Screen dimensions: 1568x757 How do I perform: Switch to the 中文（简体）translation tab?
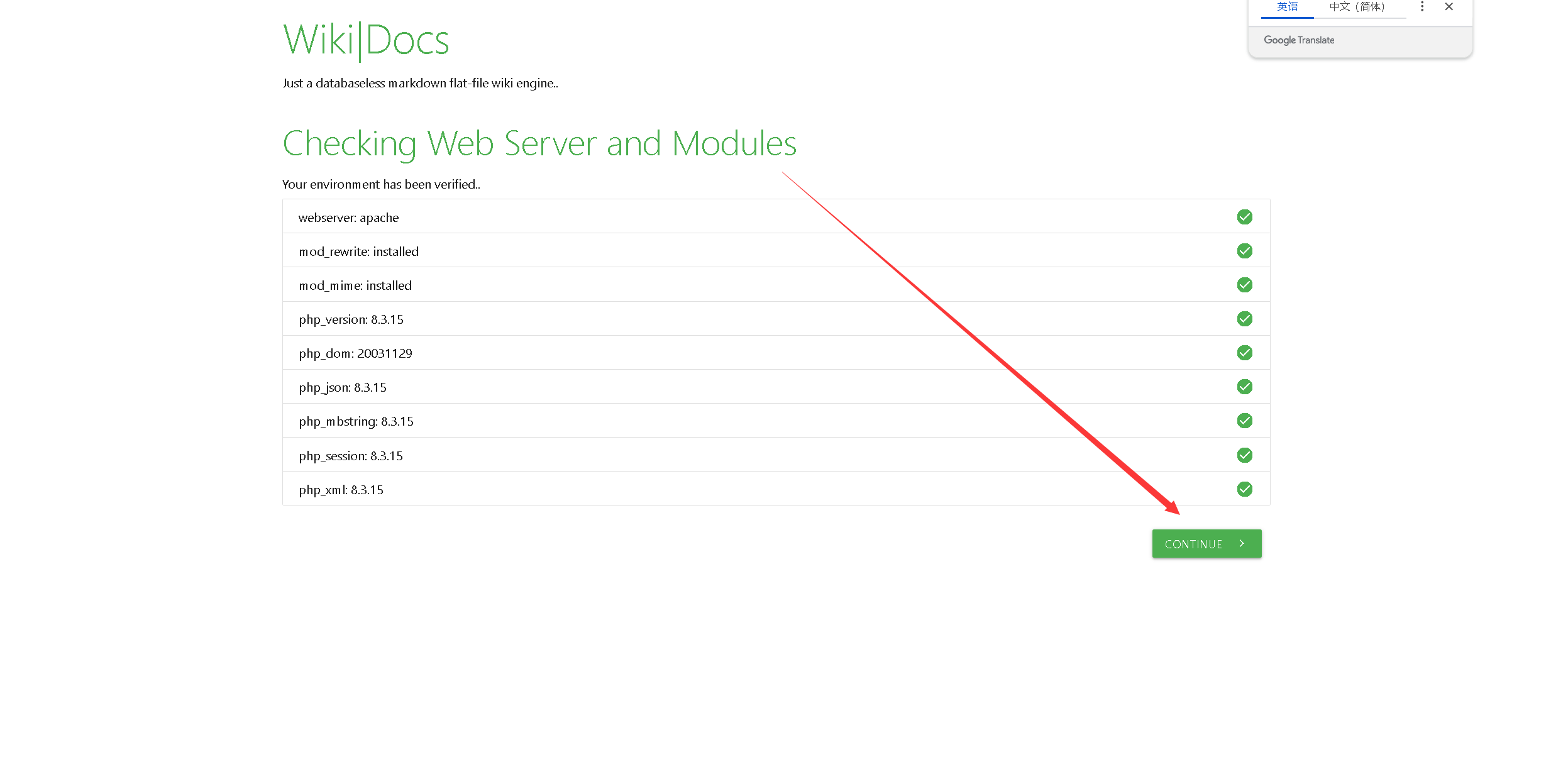pyautogui.click(x=1357, y=7)
